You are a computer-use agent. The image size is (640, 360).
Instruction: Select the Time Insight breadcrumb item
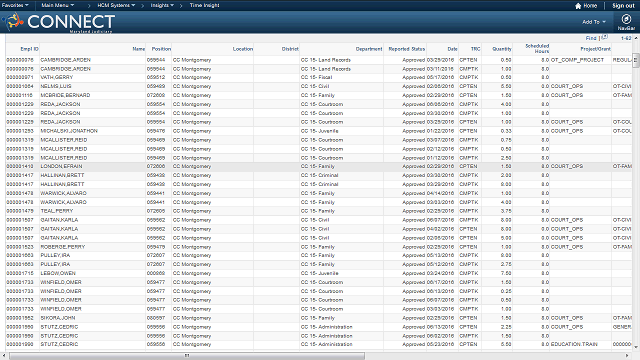tap(204, 5)
